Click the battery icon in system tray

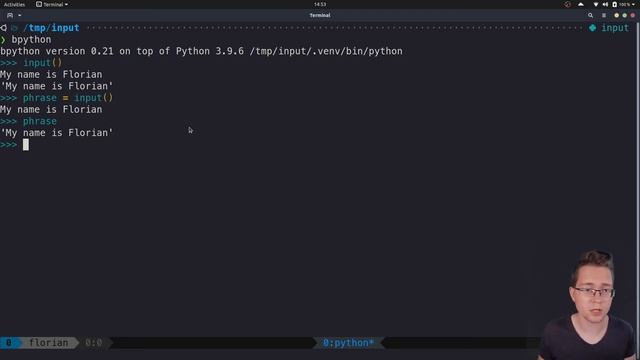(614, 4)
